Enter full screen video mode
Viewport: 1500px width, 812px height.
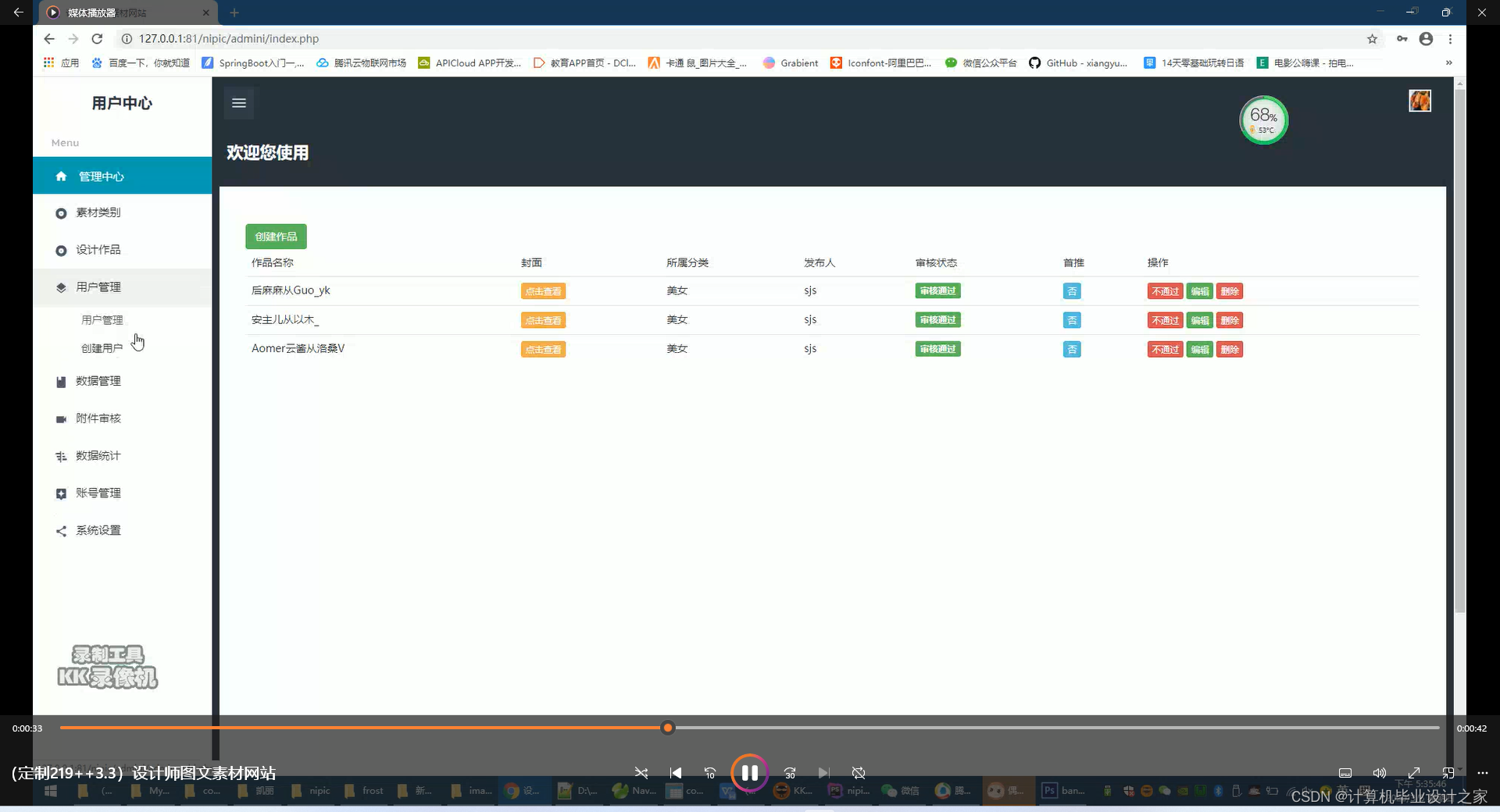pos(1414,773)
